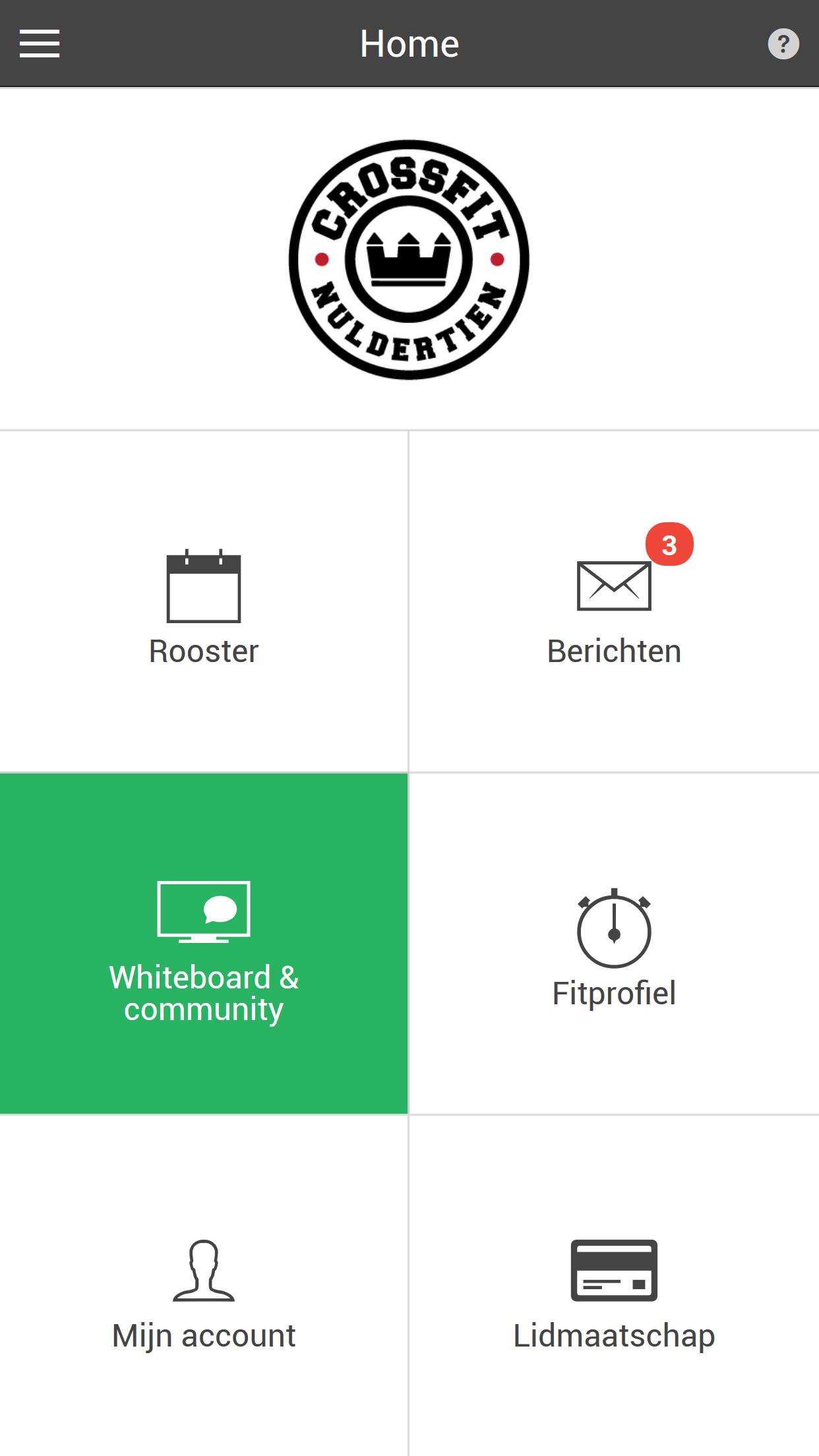Click the red unread badge showing 3

click(669, 545)
